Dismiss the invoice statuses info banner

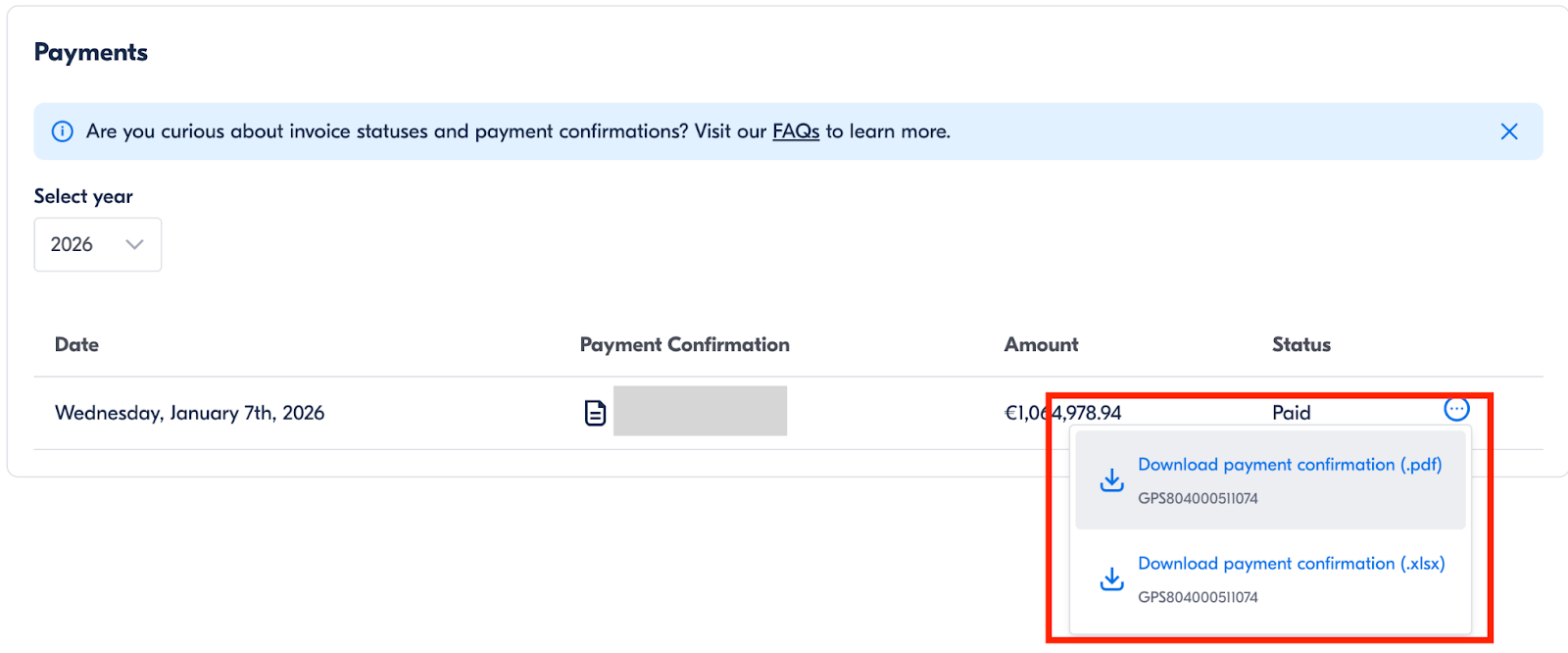pyautogui.click(x=1508, y=131)
